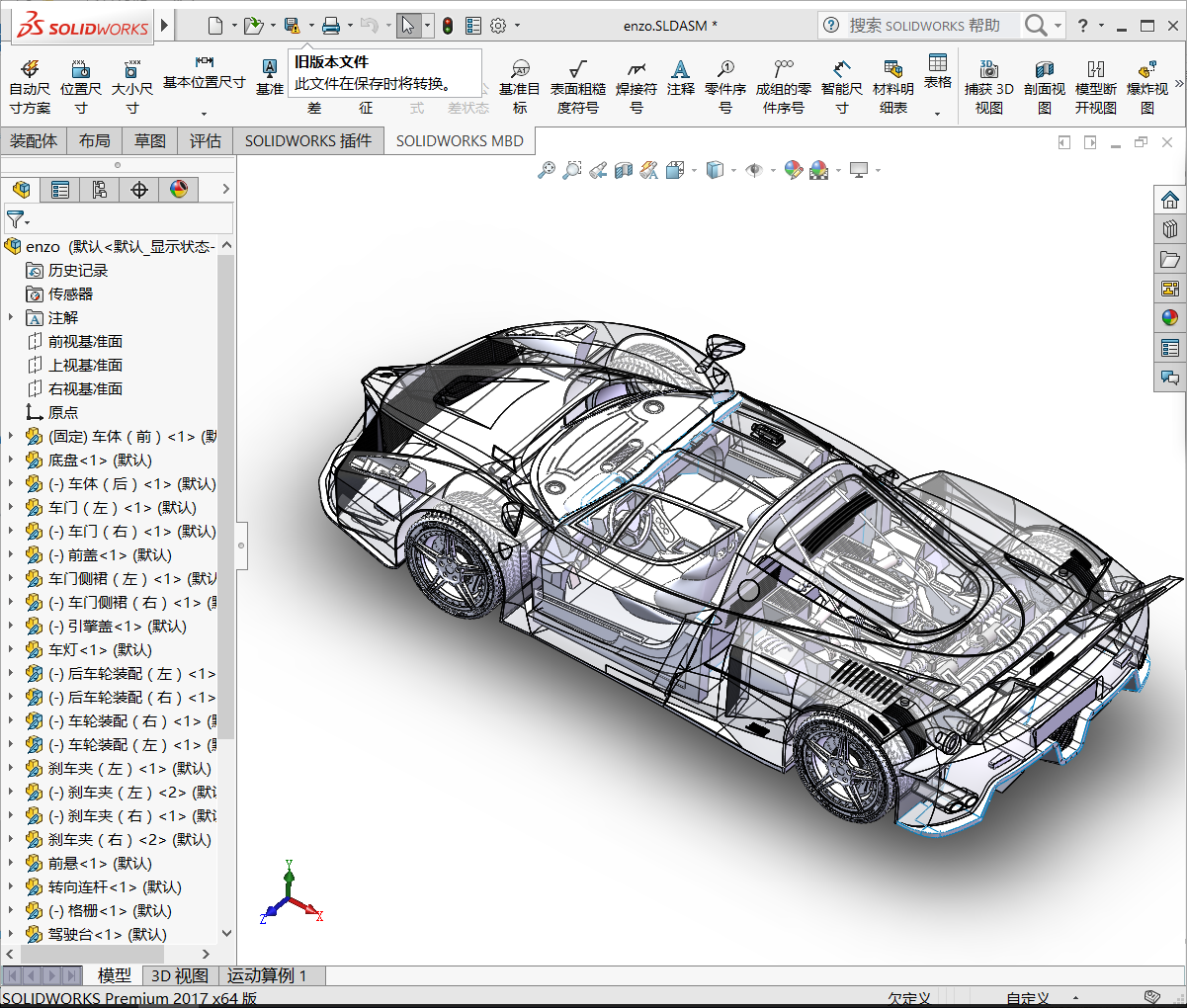Screen dimensions: 1187x1008
Task: Open the SOLIDWORKS 插件 tab
Action: pyautogui.click(x=308, y=141)
